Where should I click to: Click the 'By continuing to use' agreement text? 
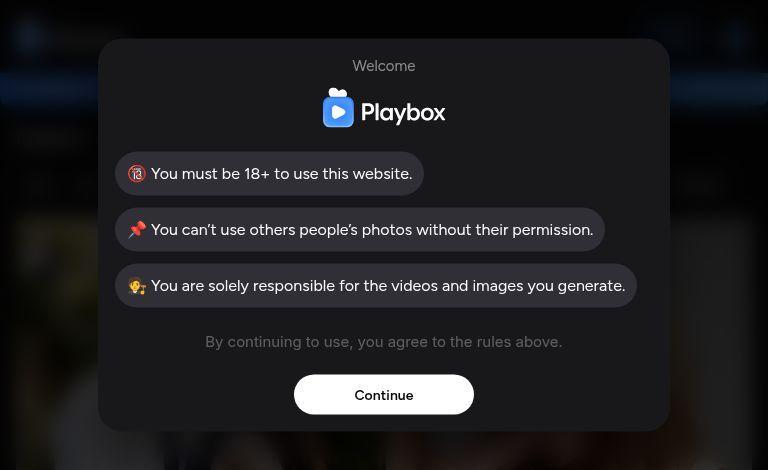[x=384, y=342]
